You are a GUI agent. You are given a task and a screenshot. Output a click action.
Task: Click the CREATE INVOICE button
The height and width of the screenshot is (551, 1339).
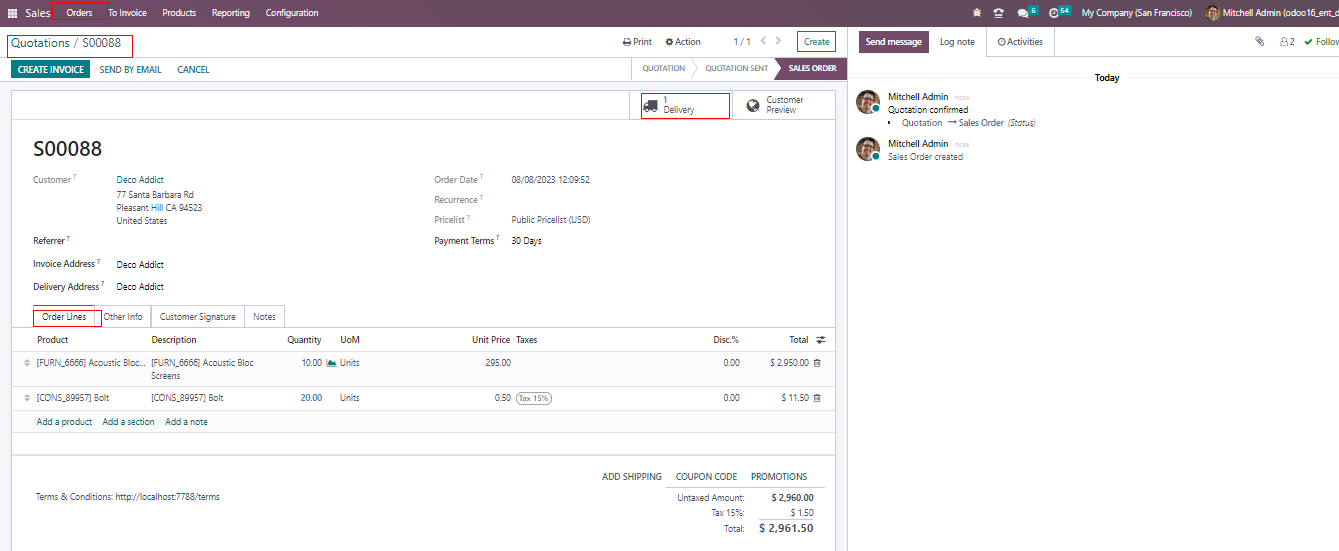point(51,70)
